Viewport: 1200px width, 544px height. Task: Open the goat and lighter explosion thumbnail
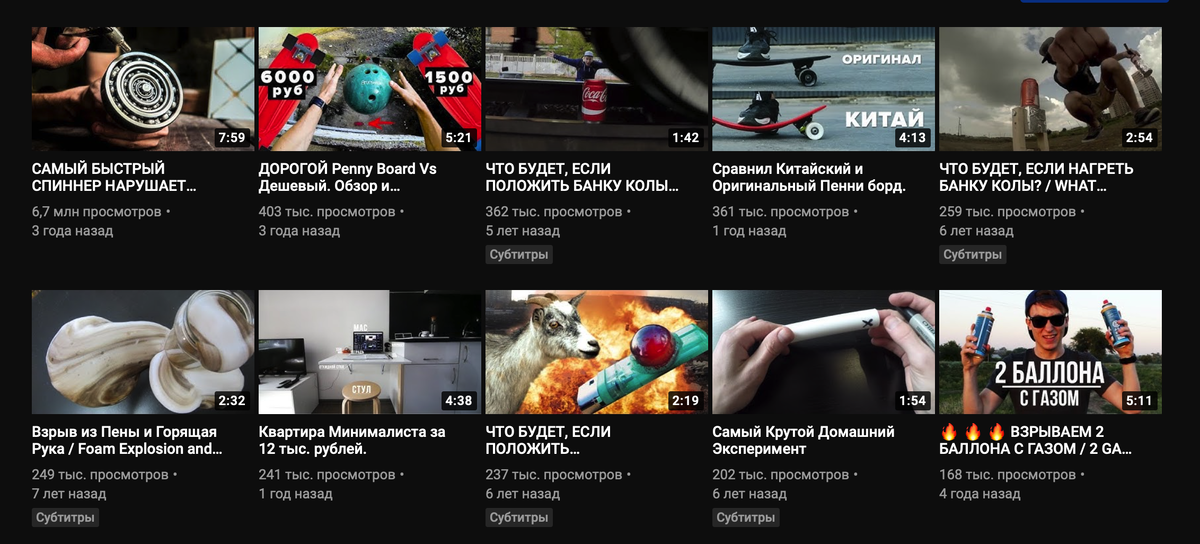597,352
